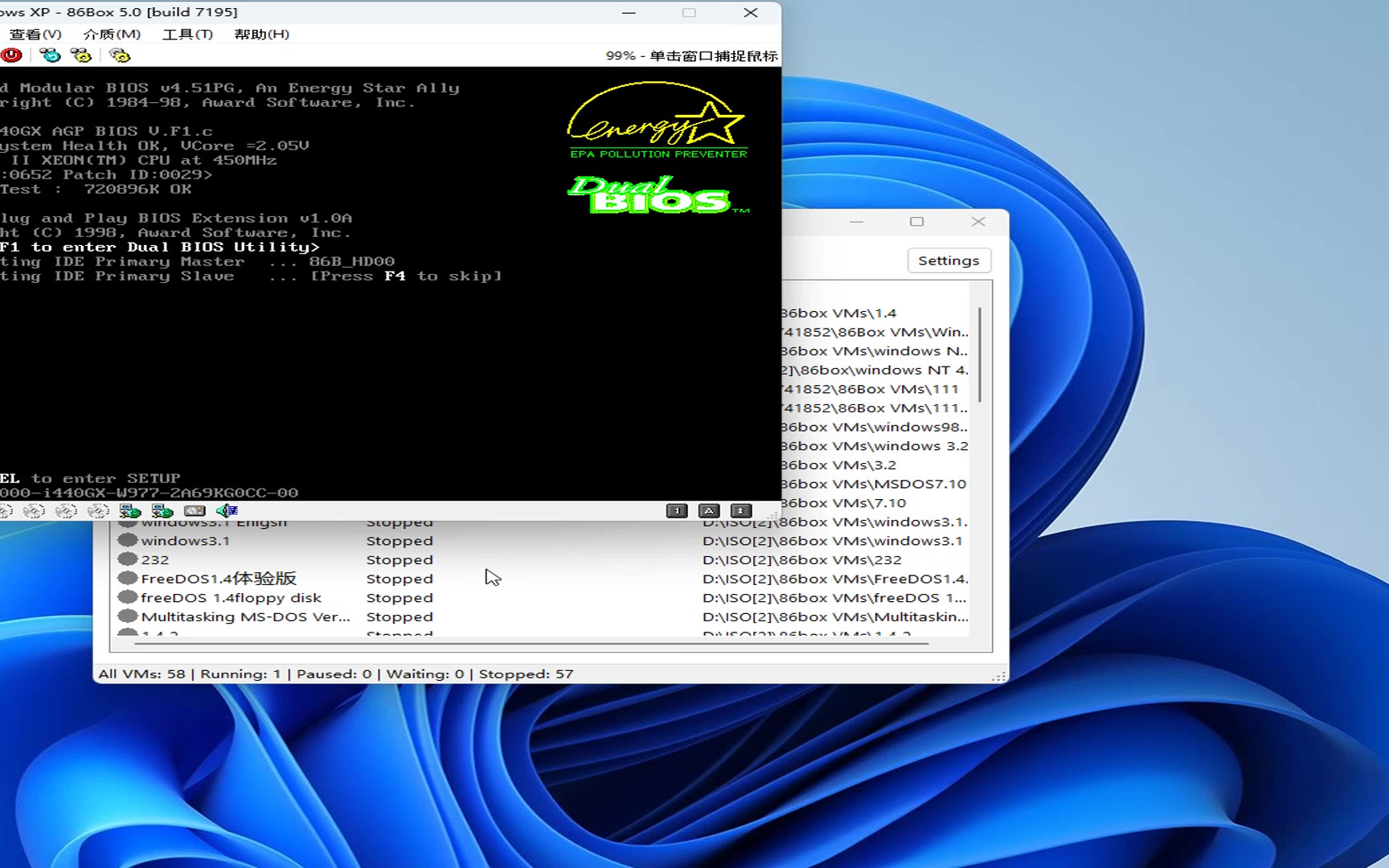Click the second disc drive status bar icon
The height and width of the screenshot is (868, 1389).
pos(34,510)
